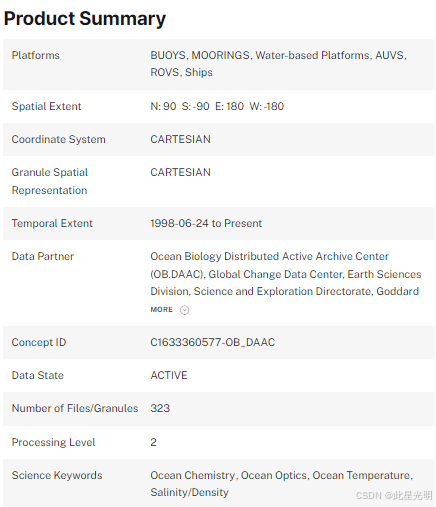
Task: Click the MORE link in Data Partner
Action: [162, 310]
